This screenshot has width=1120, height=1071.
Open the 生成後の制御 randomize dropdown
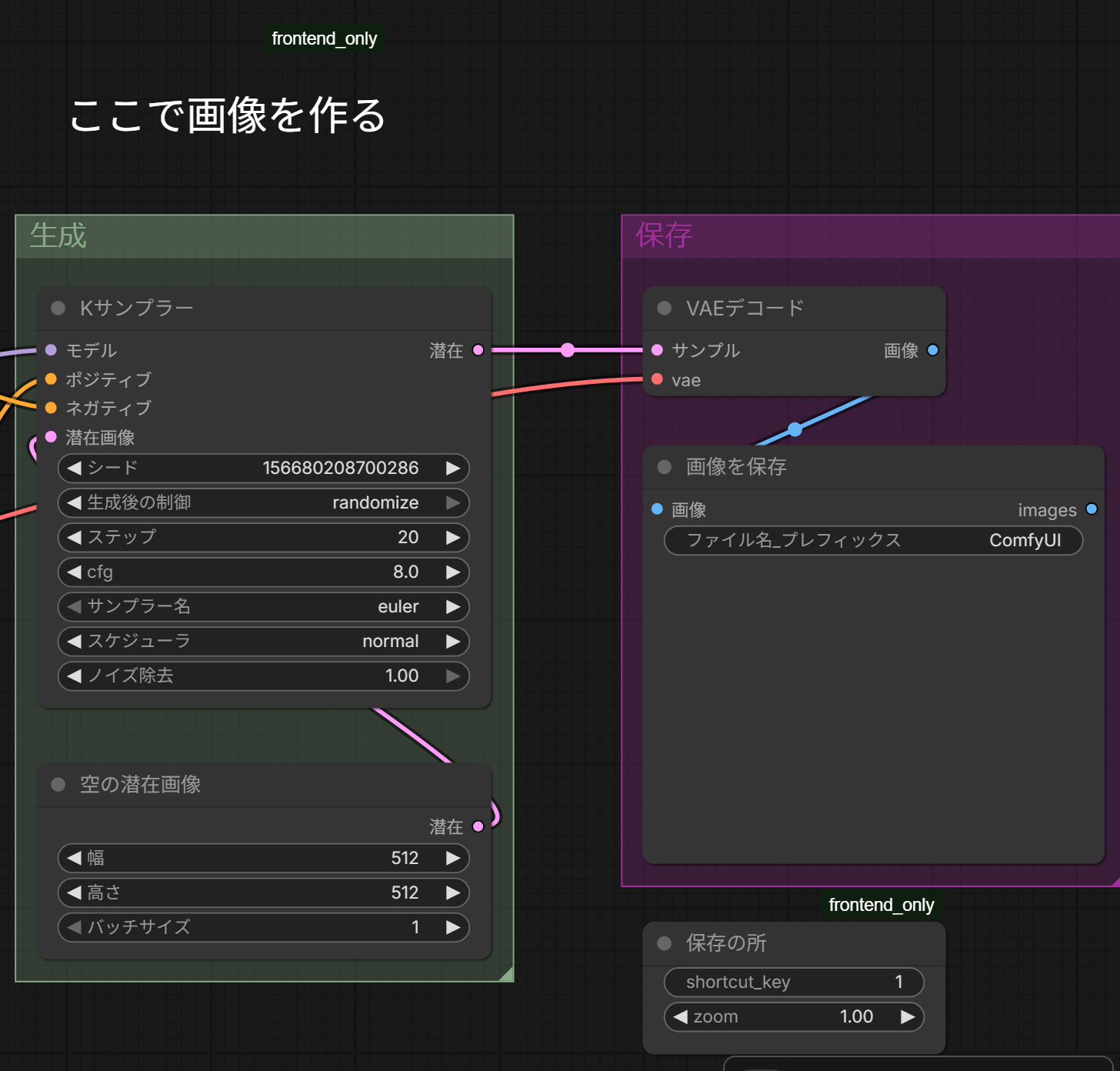pos(264,503)
